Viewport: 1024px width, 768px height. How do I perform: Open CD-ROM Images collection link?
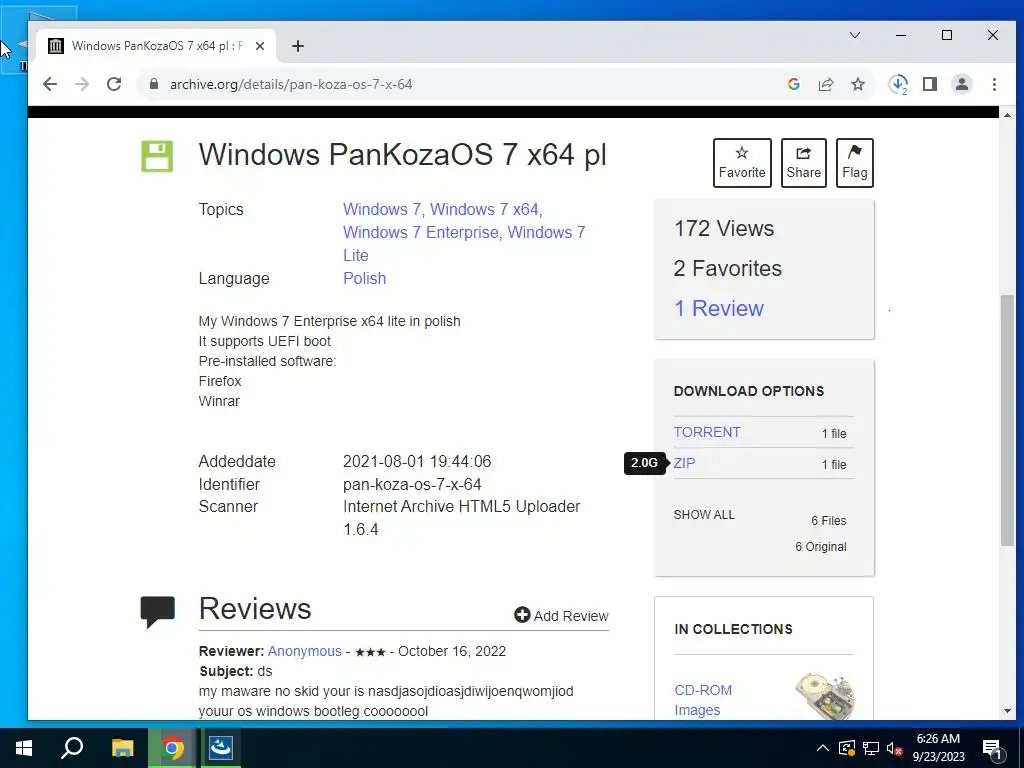pyautogui.click(x=703, y=700)
